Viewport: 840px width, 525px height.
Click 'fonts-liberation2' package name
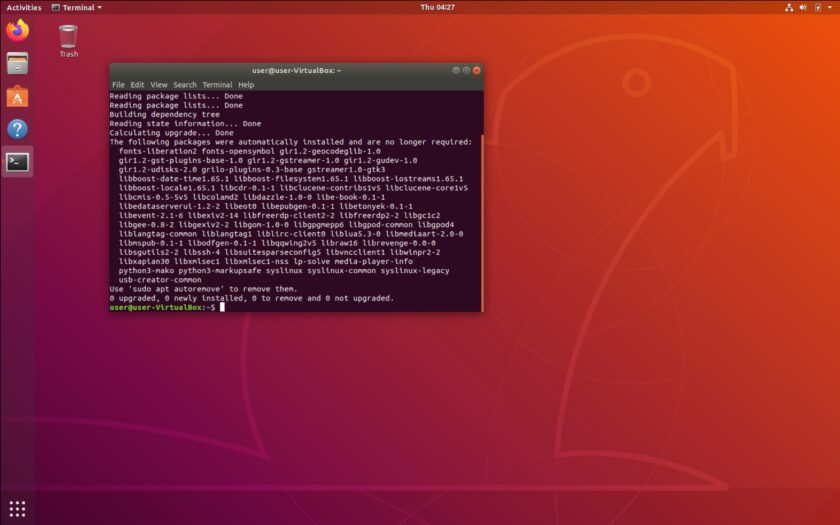[158, 152]
